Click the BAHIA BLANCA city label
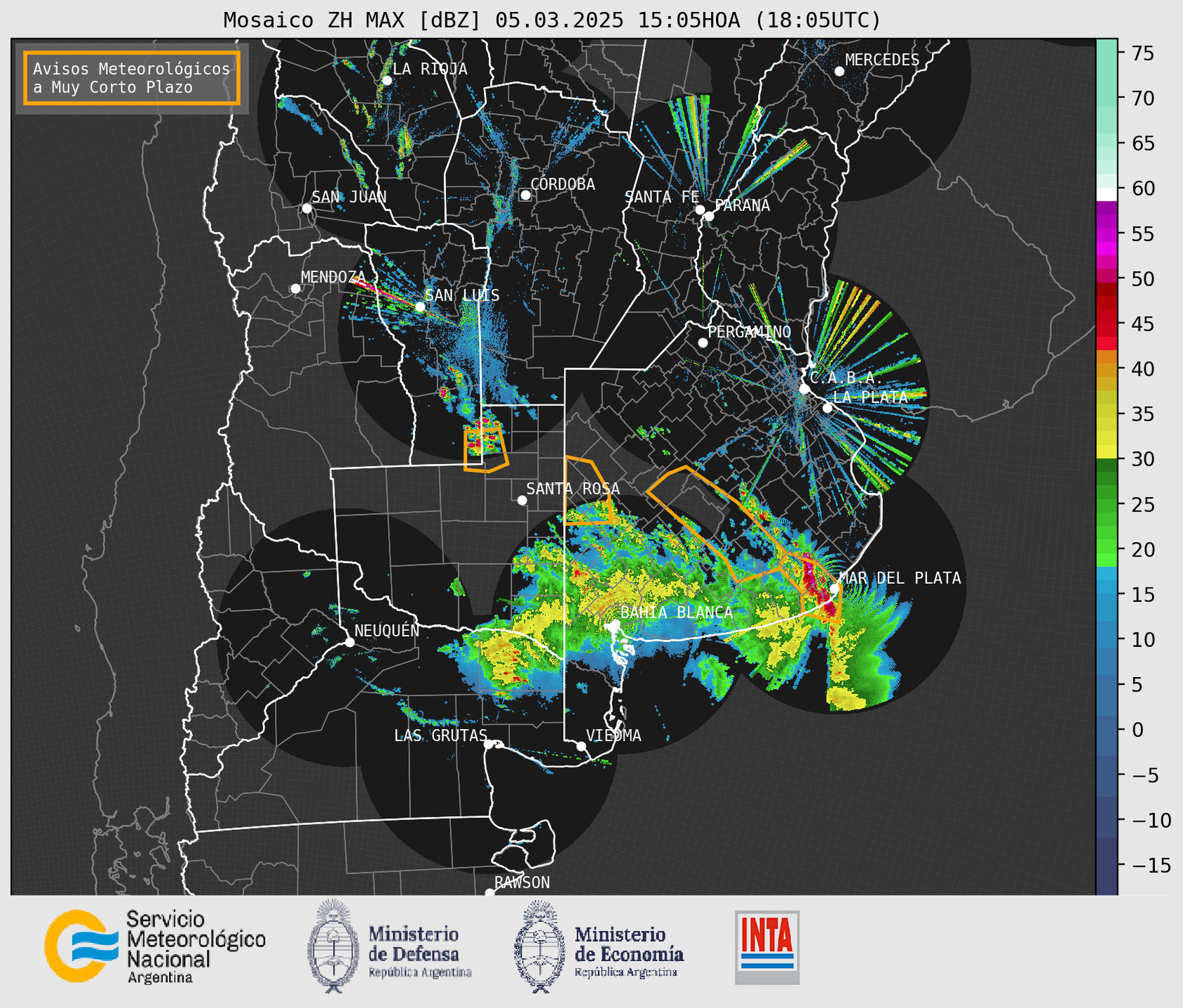Viewport: 1183px width, 1008px height. 677,613
